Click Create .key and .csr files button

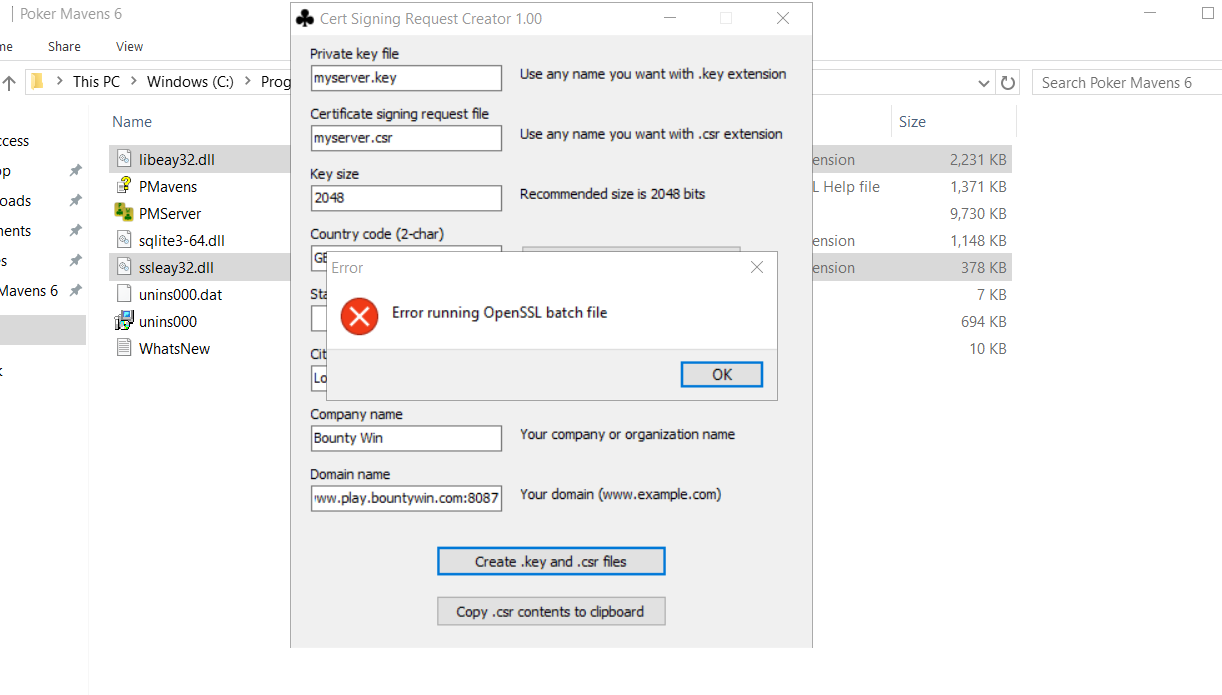pyautogui.click(x=551, y=561)
